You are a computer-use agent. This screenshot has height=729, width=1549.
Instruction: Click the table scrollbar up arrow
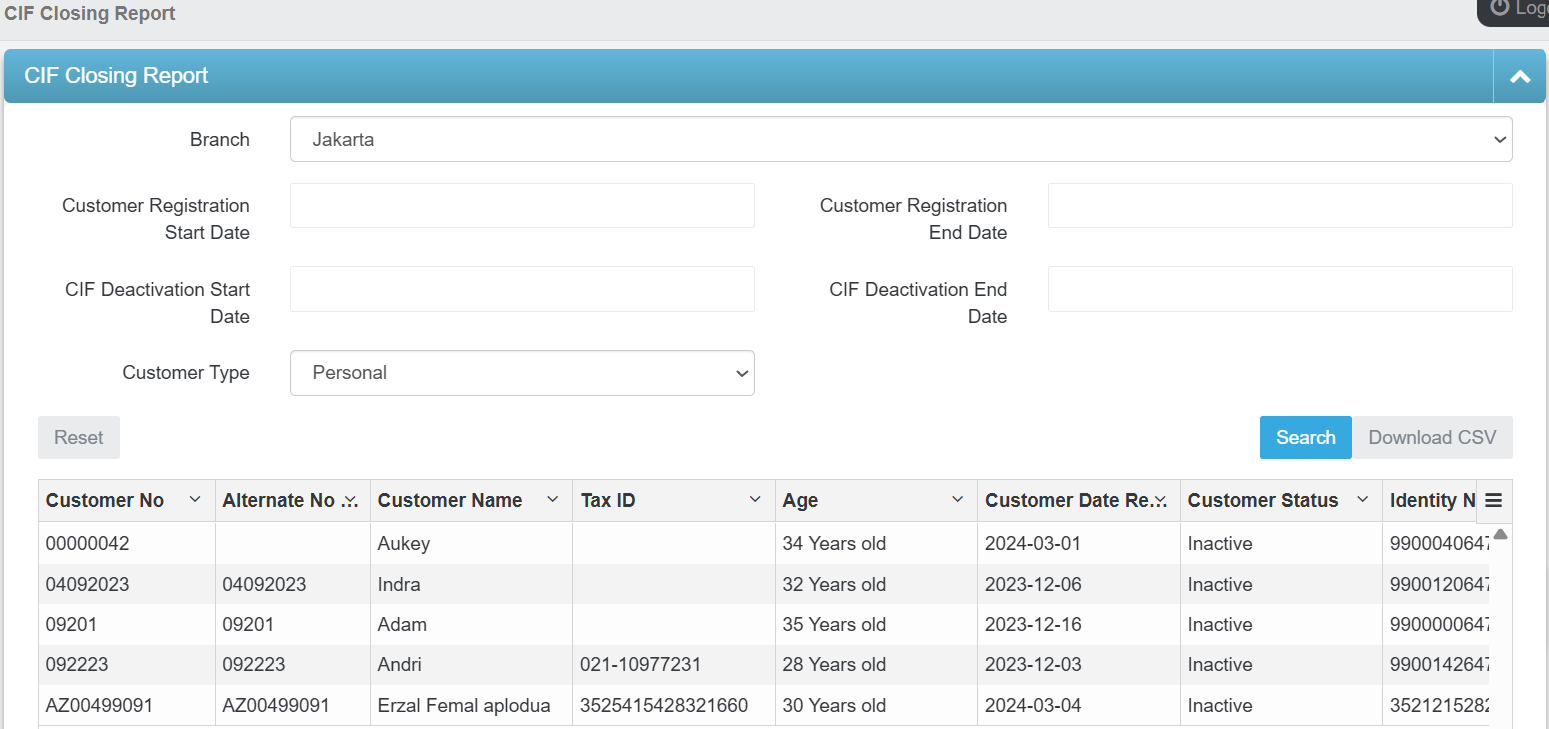pos(1500,534)
